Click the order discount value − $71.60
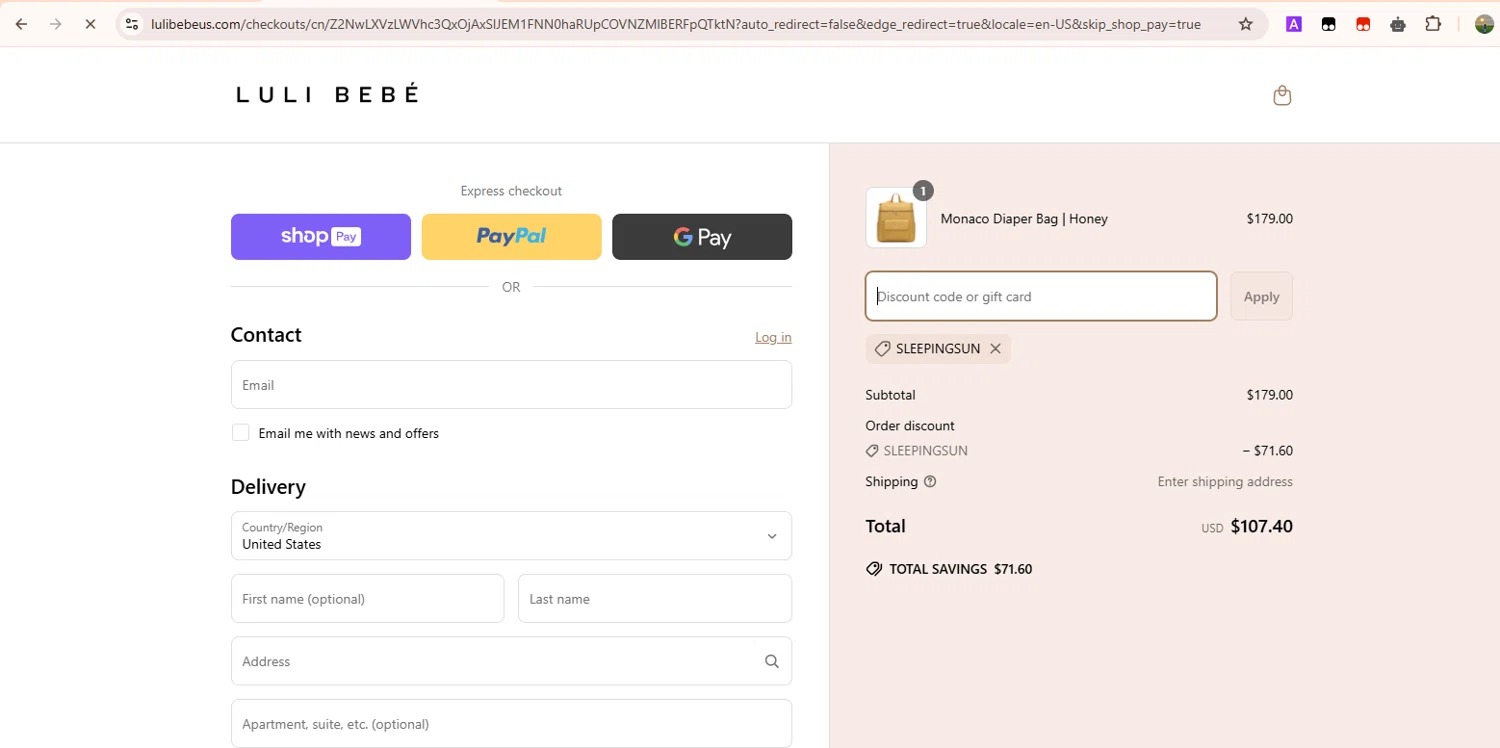This screenshot has height=748, width=1500. [1267, 451]
